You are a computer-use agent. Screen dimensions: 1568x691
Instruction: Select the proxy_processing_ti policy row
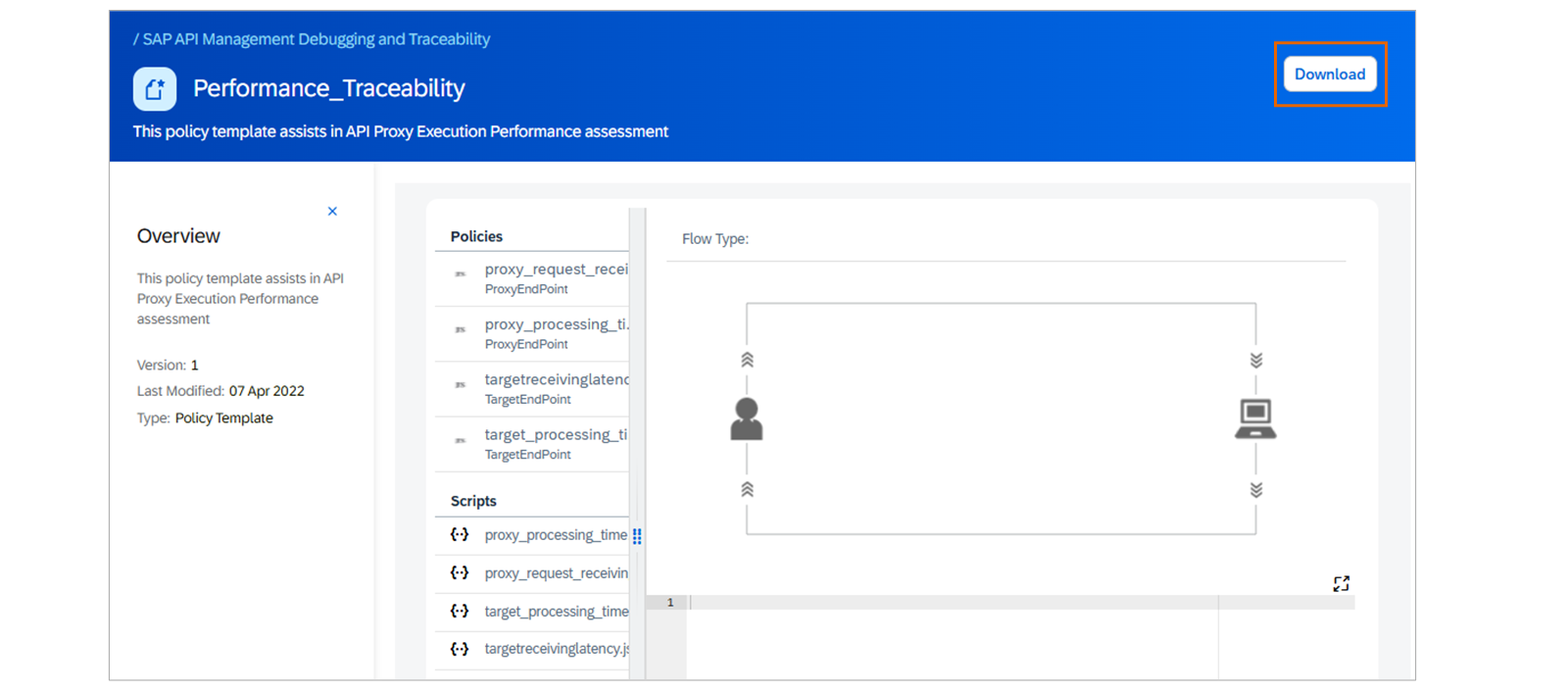click(x=532, y=333)
